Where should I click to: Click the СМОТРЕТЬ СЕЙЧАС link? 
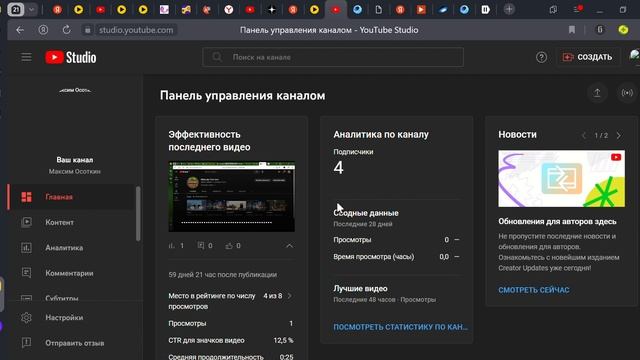pos(533,290)
